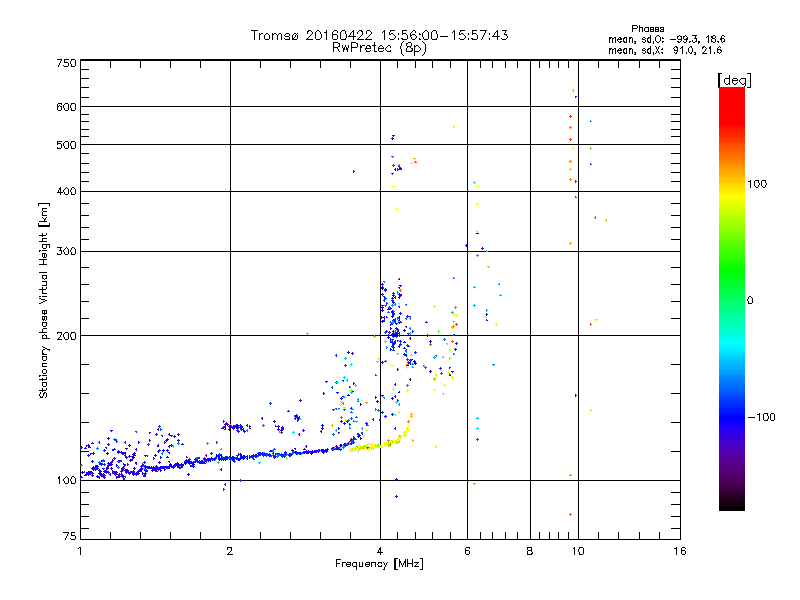800x600 pixels.
Task: Click the x-axis tick label "2"
Action: (x=230, y=551)
